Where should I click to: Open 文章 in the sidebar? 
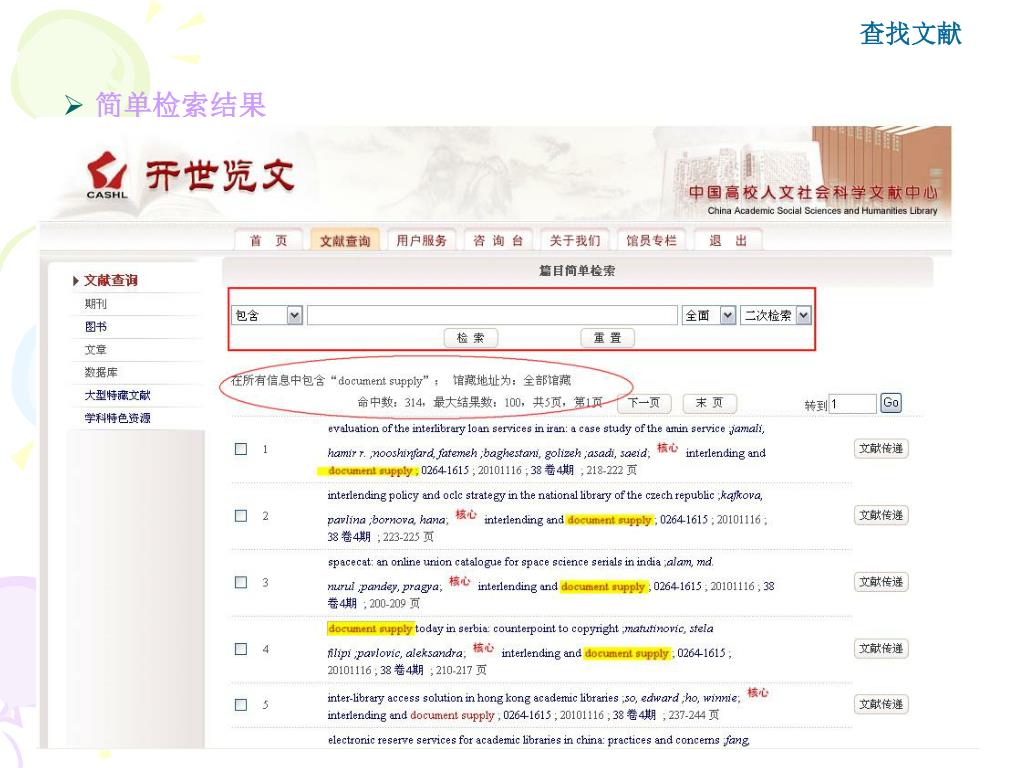tap(95, 349)
